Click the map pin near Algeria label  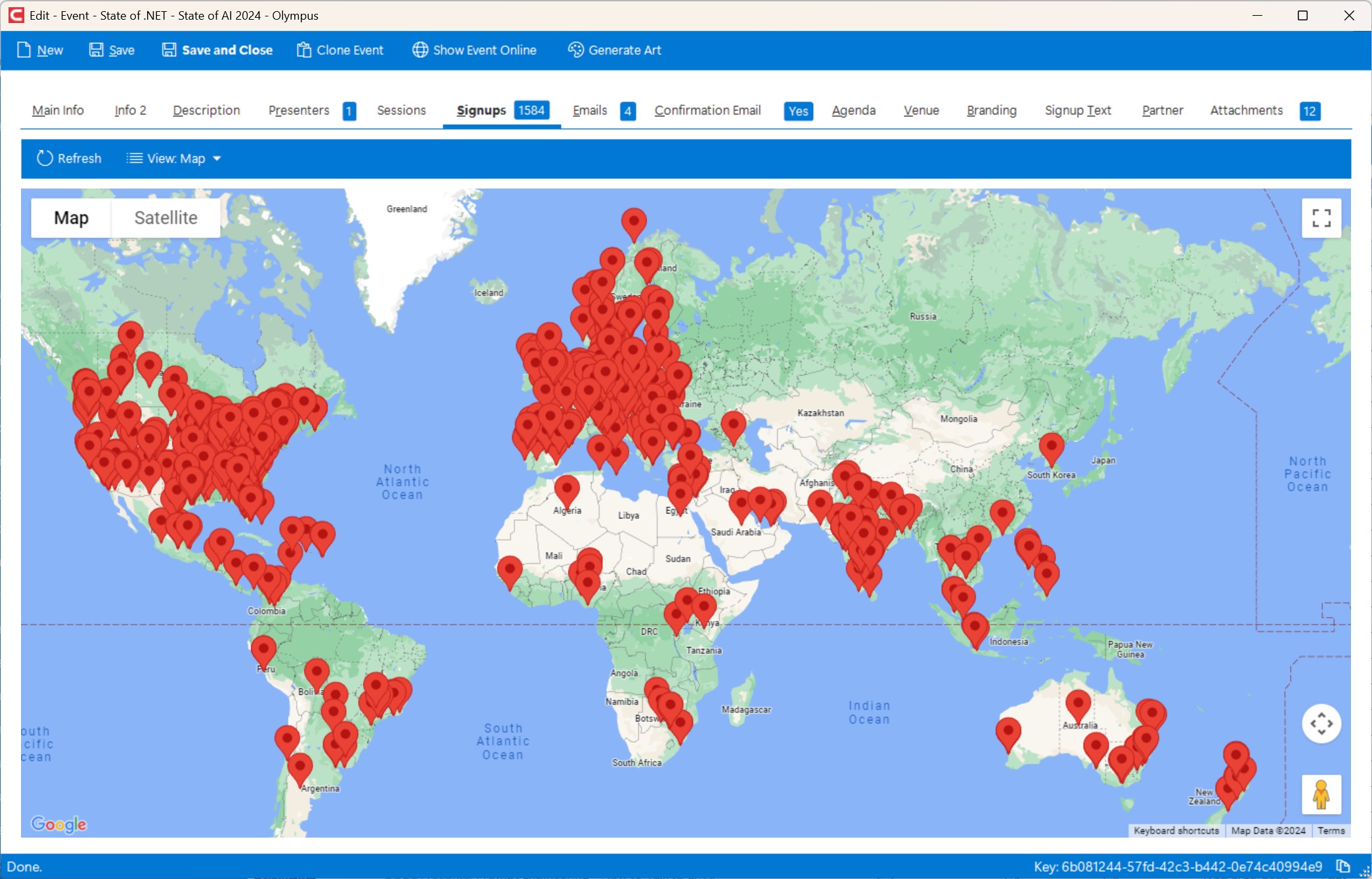567,491
